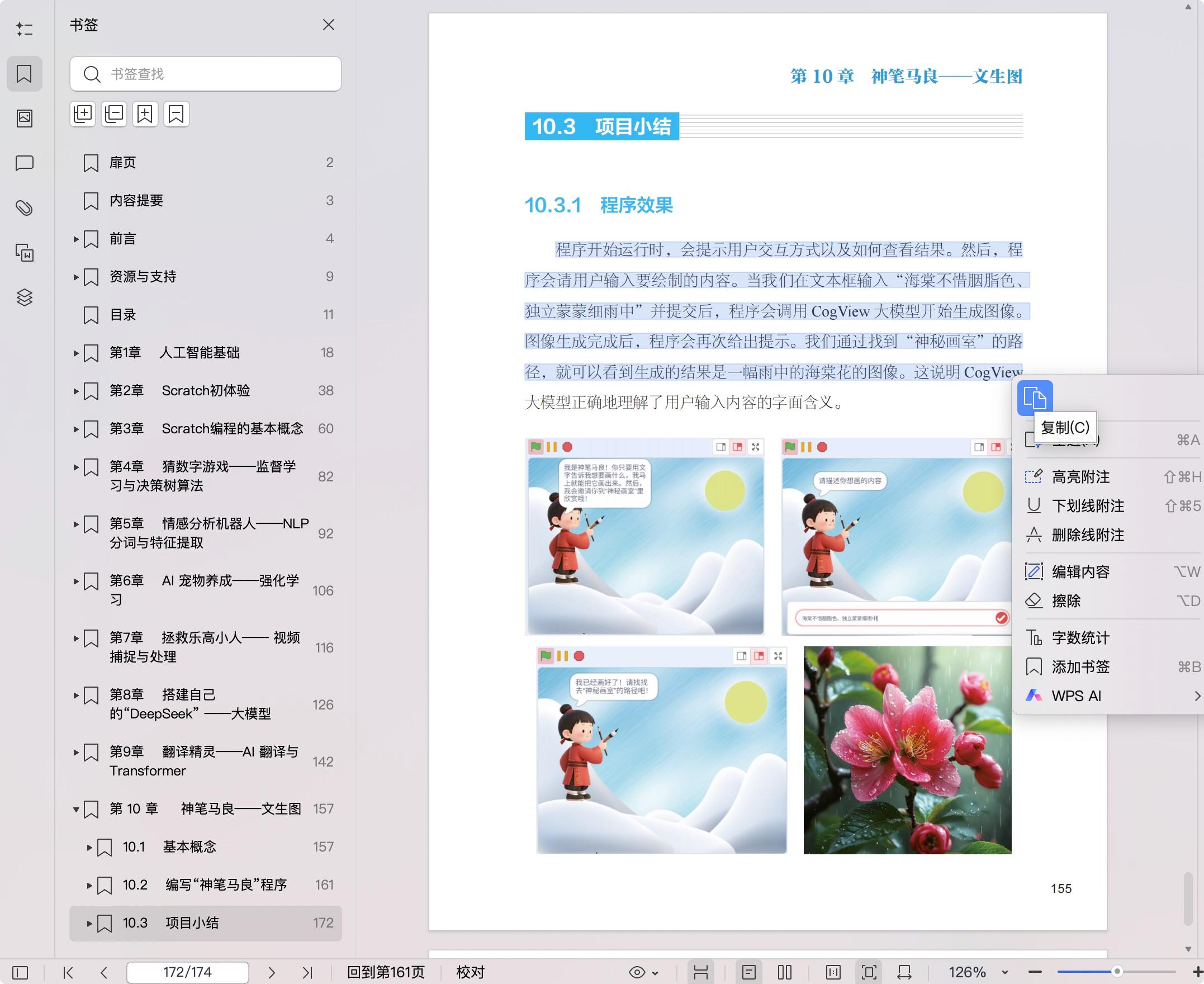Click the bookmark search field

206,74
